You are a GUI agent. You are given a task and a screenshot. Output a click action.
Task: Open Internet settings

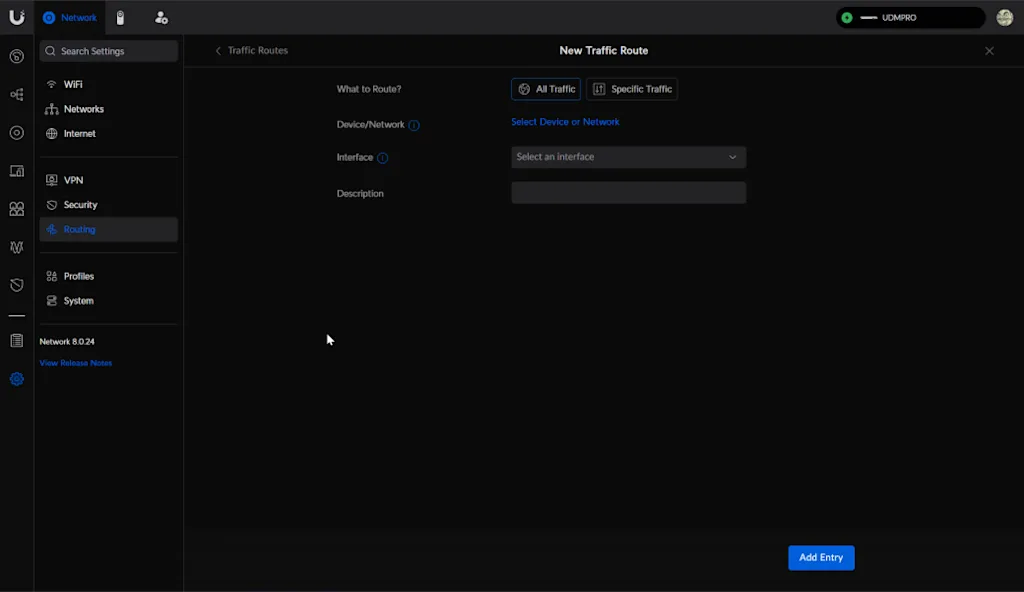coord(108,133)
